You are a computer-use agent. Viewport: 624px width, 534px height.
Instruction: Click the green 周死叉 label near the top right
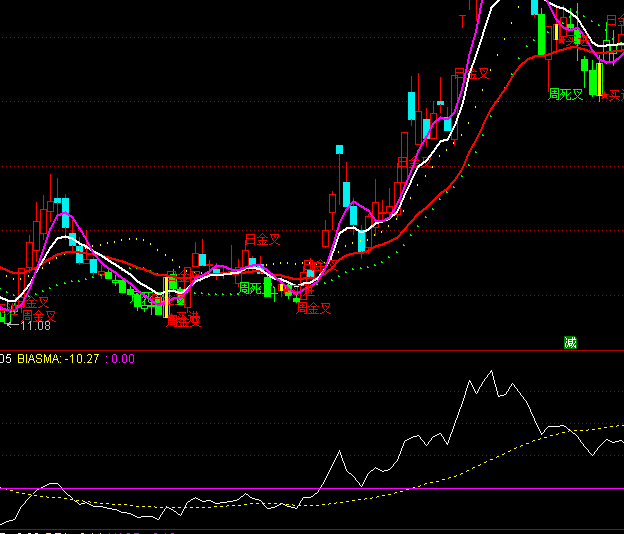click(x=566, y=94)
